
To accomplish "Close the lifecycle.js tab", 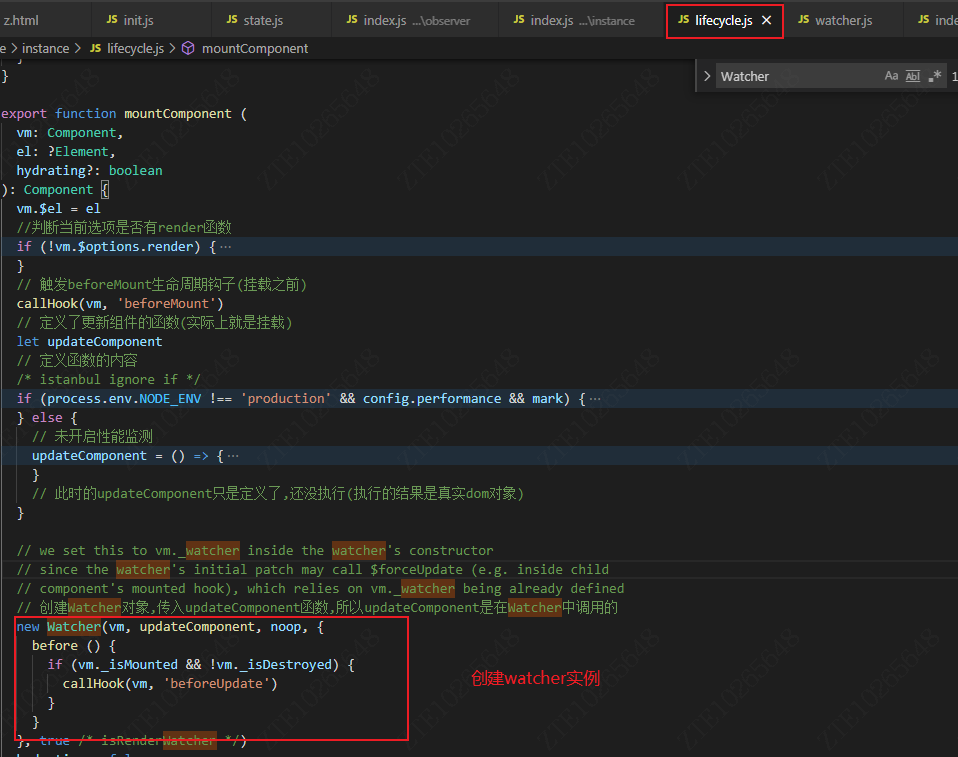I will (x=766, y=20).
